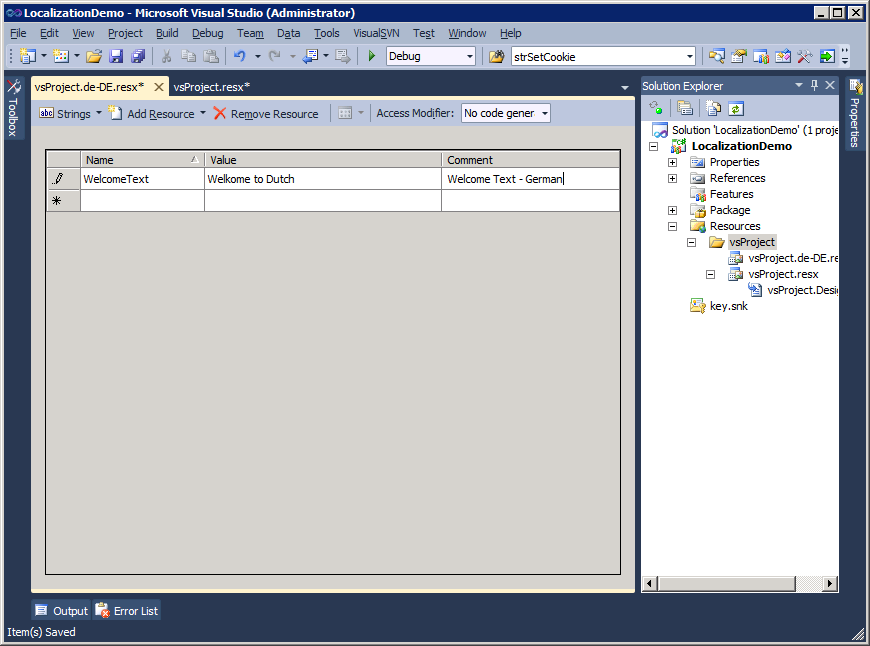
Task: Open the Undo history dropdown arrow
Action: pyautogui.click(x=258, y=56)
